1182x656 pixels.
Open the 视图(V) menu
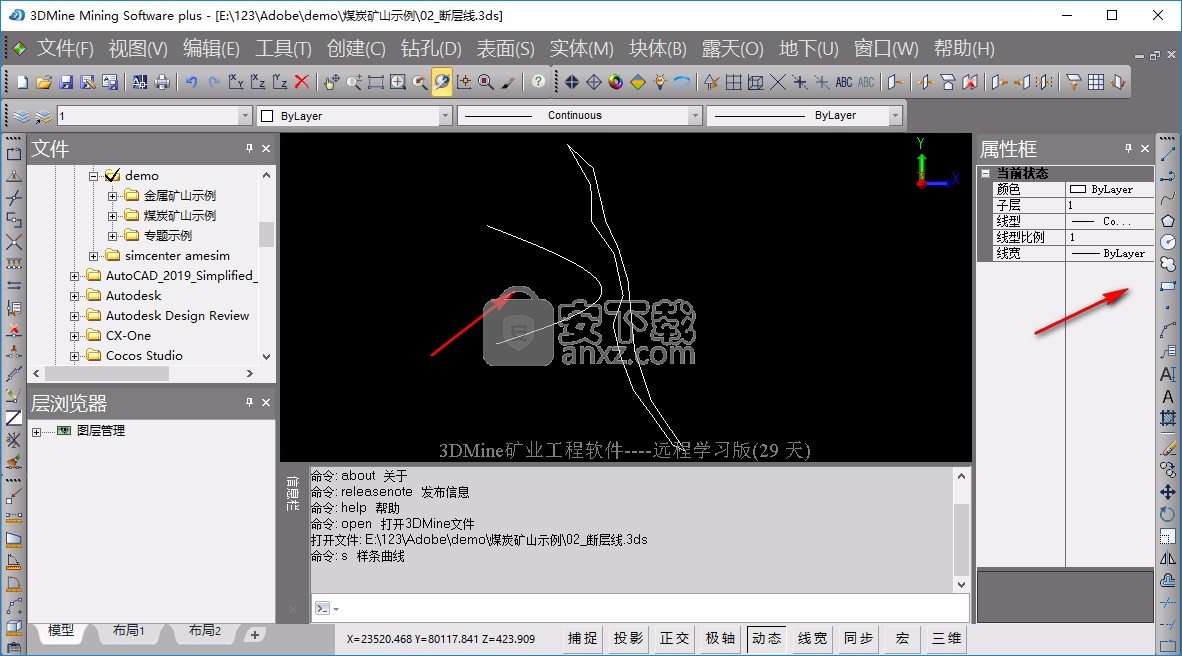[x=138, y=49]
